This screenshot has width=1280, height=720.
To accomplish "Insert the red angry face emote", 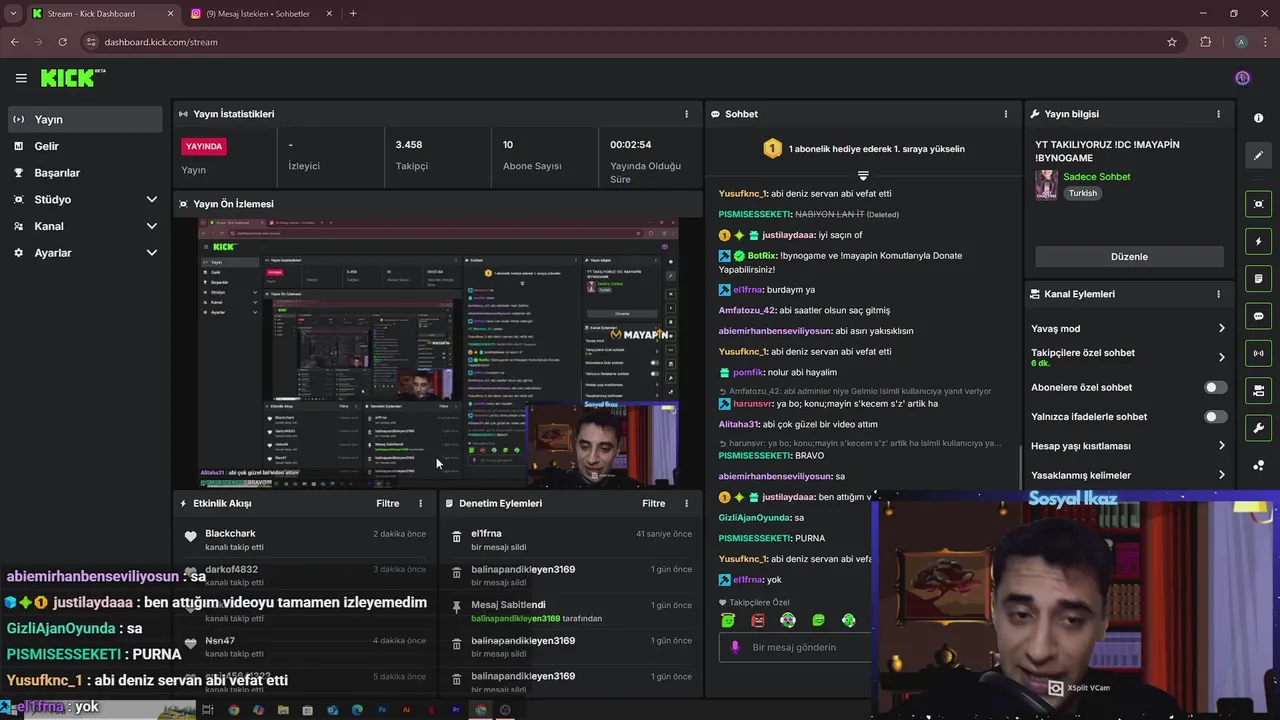I will 758,621.
